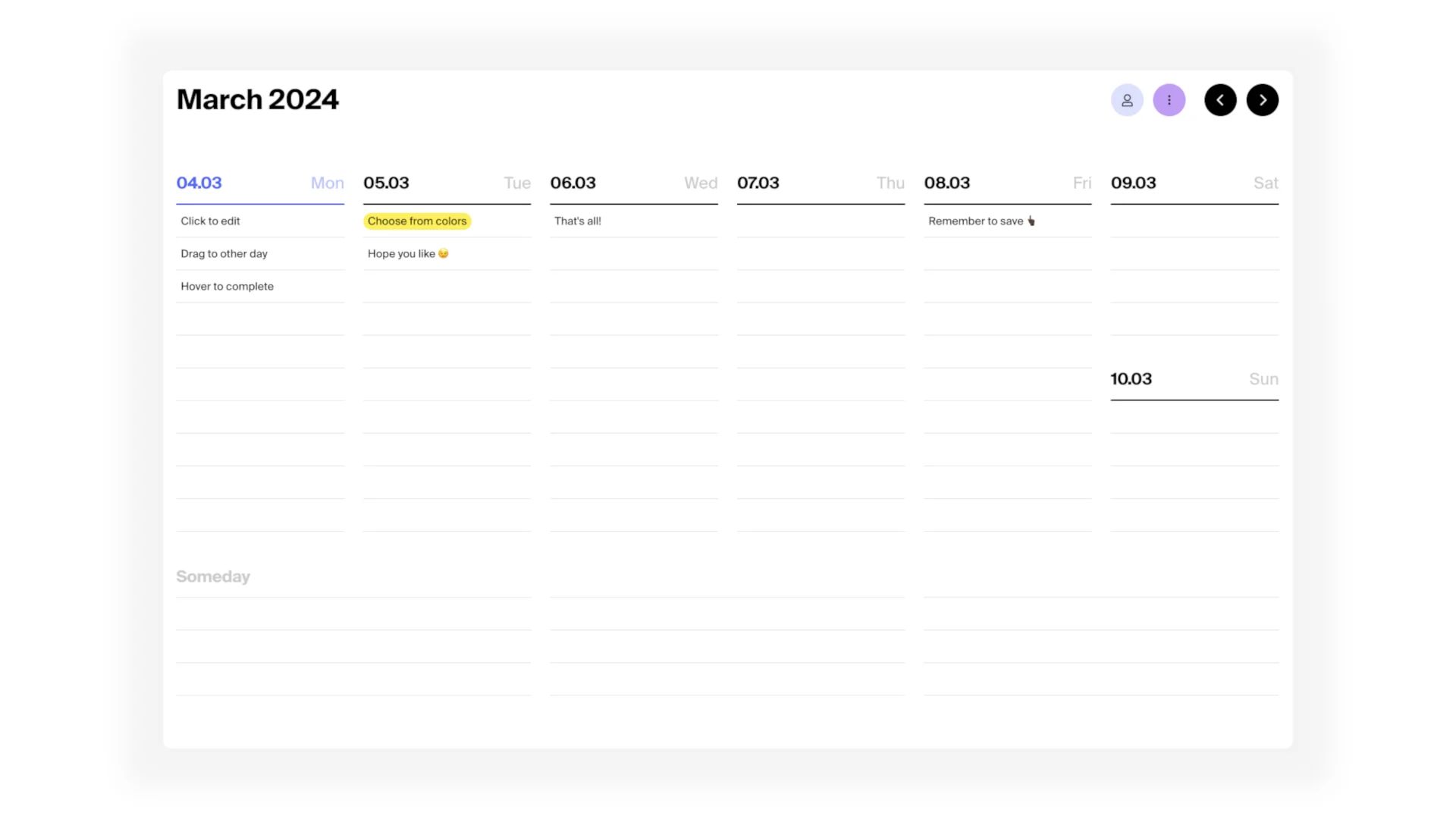Select the 'Hover to complete' task
This screenshot has width=1456, height=819.
227,287
